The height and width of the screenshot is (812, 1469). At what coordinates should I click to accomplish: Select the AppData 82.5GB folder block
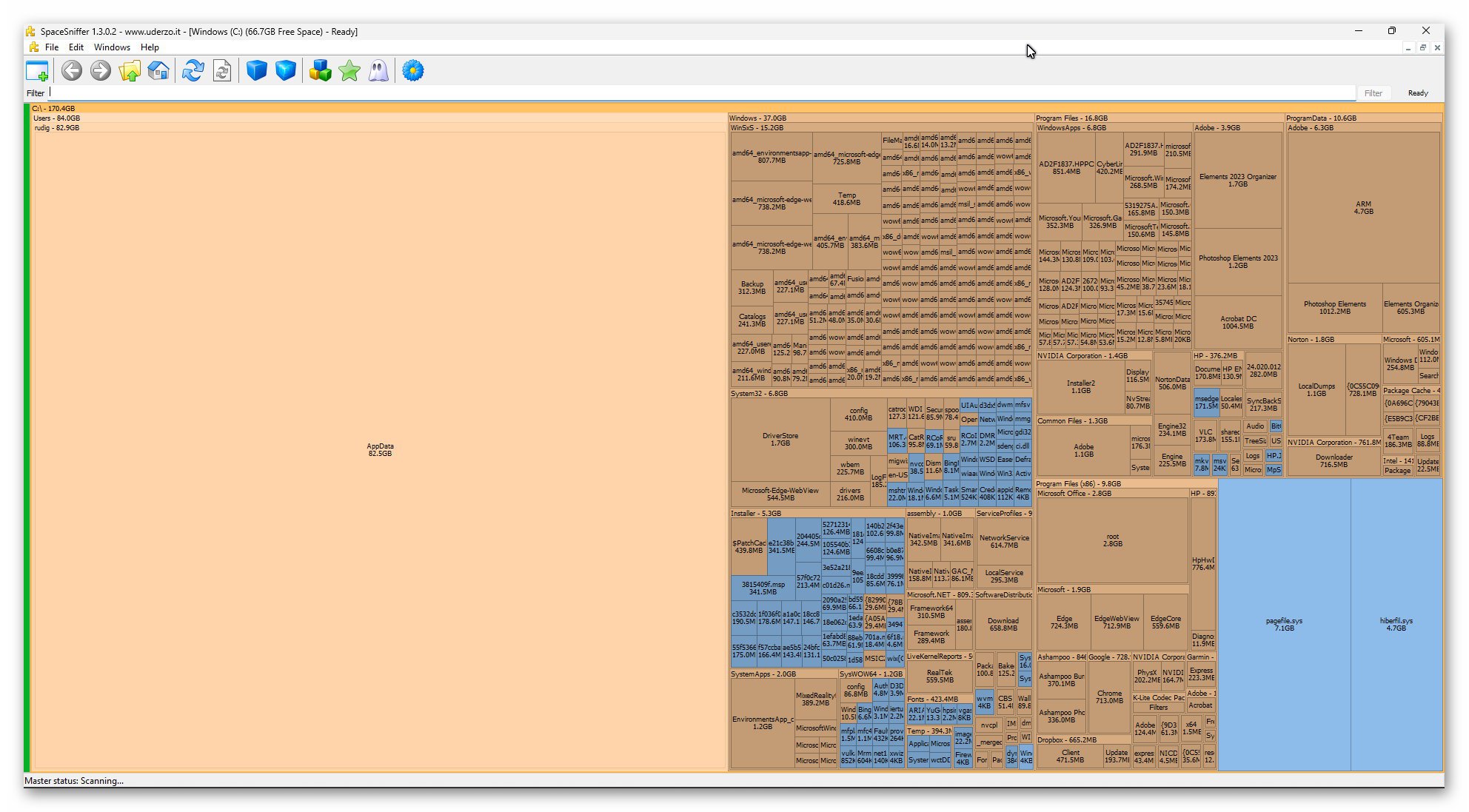[x=380, y=449]
